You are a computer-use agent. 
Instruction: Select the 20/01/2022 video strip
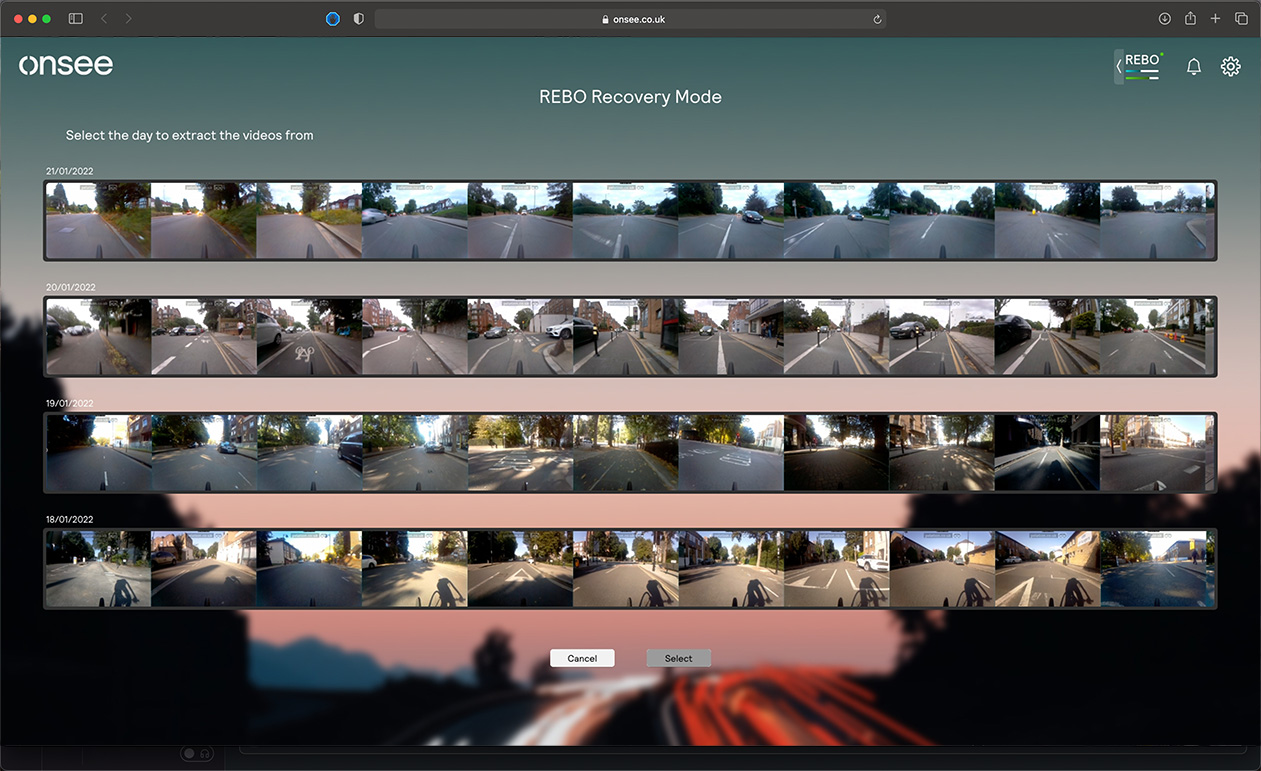pos(630,336)
